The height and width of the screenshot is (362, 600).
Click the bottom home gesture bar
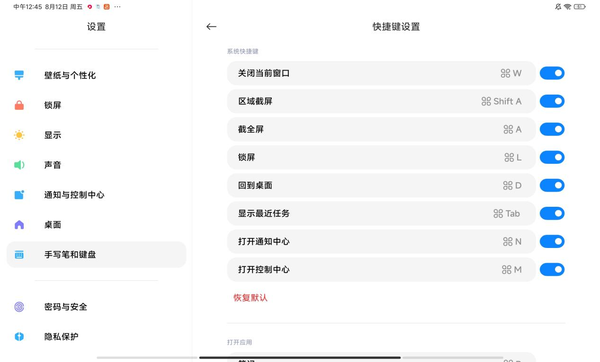click(300, 357)
